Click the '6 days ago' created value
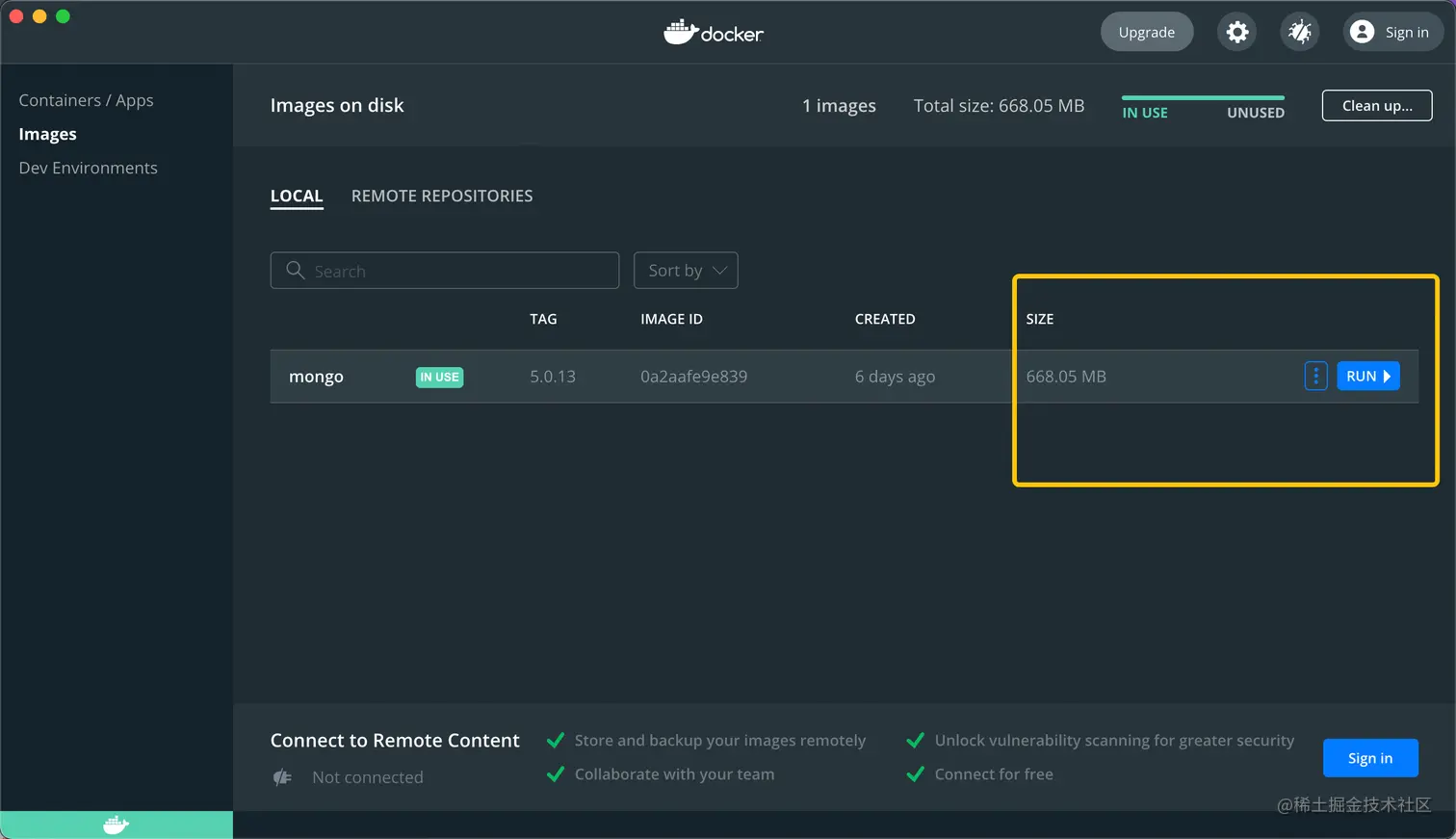The width and height of the screenshot is (1456, 839). 895,377
